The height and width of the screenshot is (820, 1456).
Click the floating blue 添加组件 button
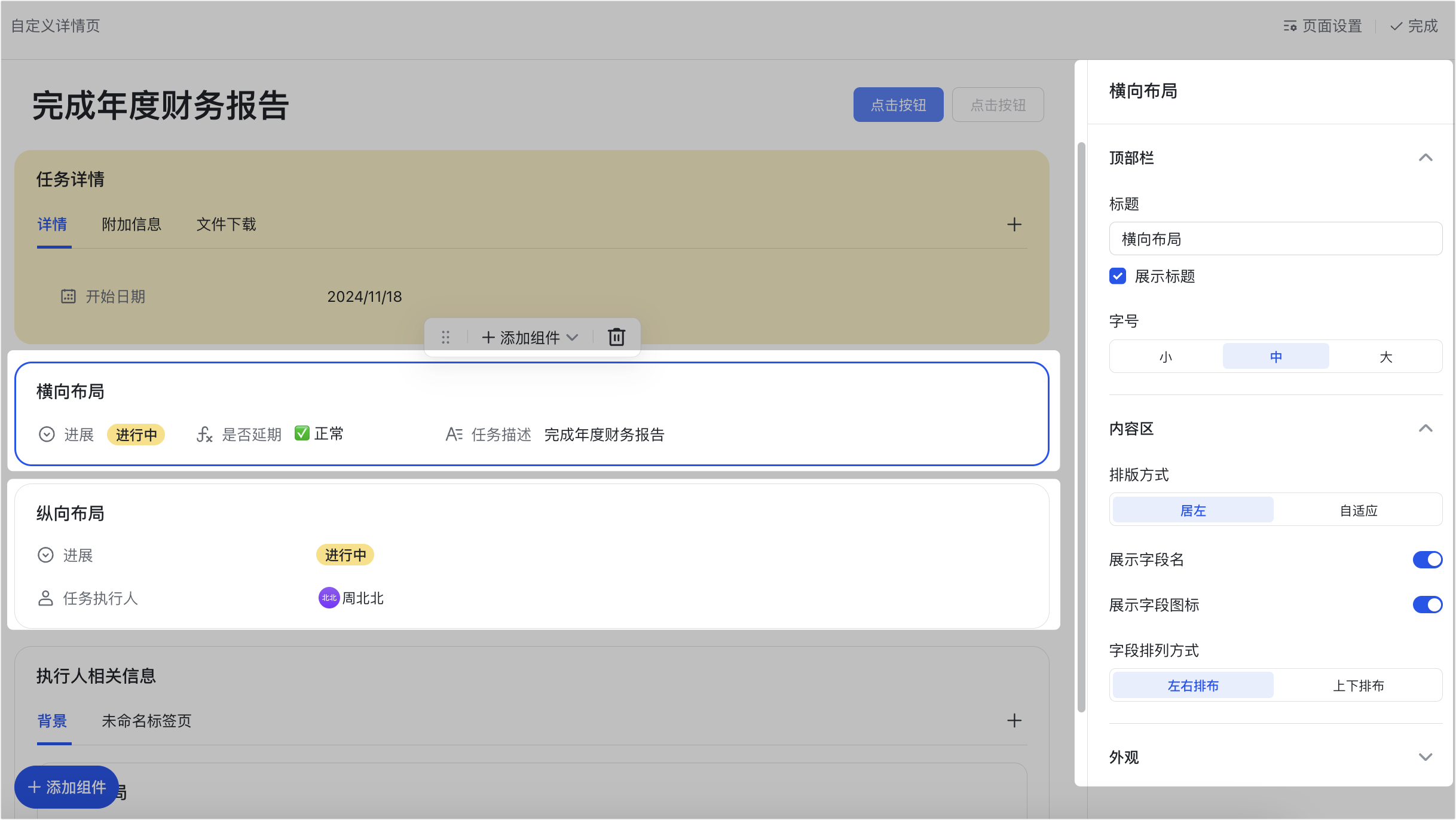click(66, 787)
